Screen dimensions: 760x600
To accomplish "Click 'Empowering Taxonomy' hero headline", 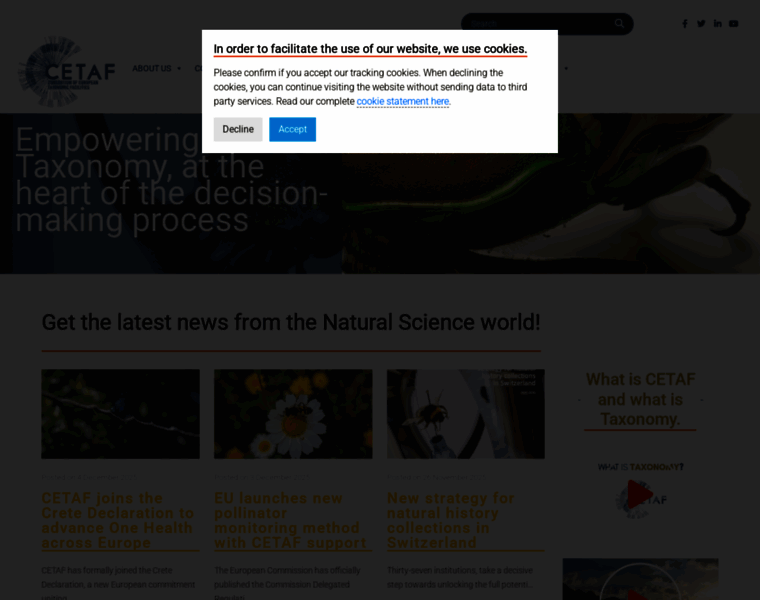I will (x=171, y=180).
